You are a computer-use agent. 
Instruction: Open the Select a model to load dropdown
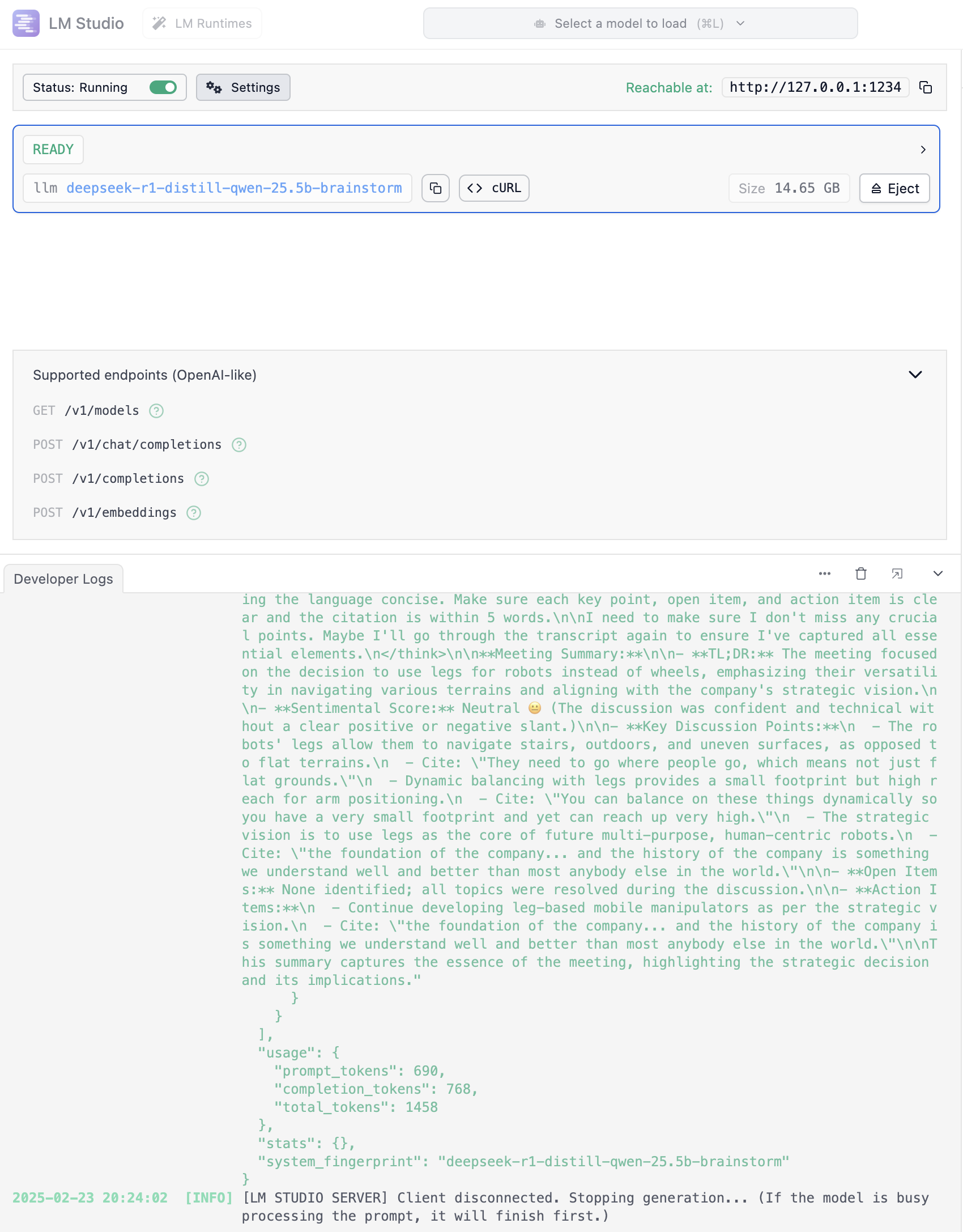pyautogui.click(x=640, y=23)
